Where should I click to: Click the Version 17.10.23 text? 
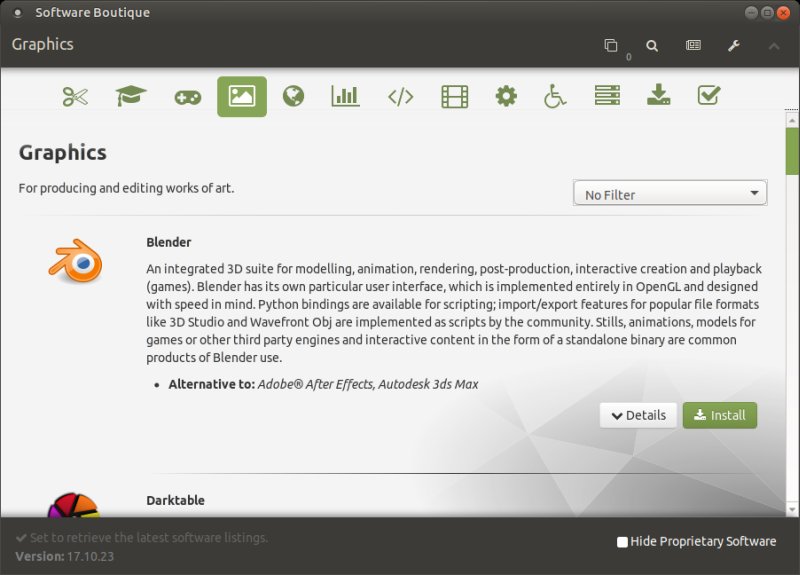(65, 557)
